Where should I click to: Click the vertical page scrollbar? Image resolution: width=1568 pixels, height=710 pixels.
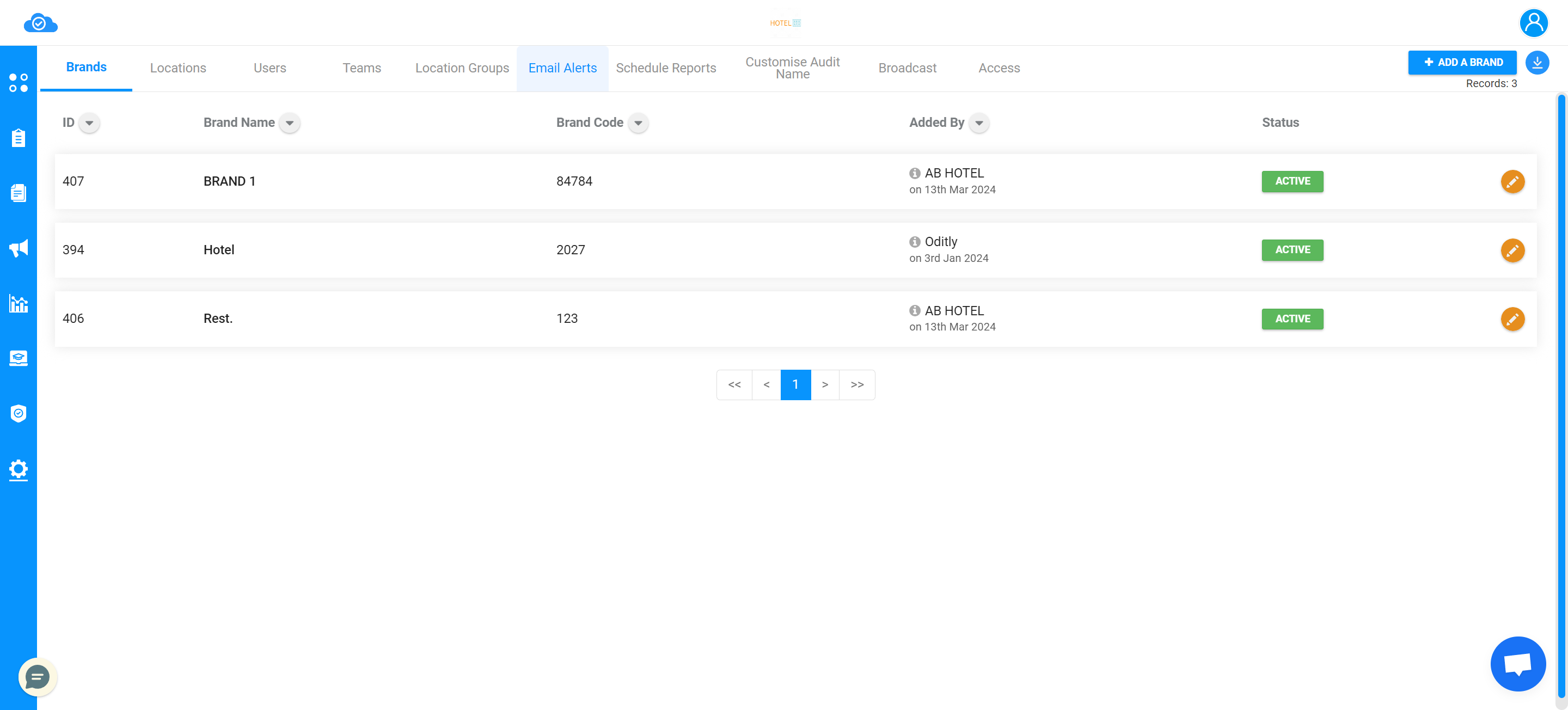[1561, 396]
